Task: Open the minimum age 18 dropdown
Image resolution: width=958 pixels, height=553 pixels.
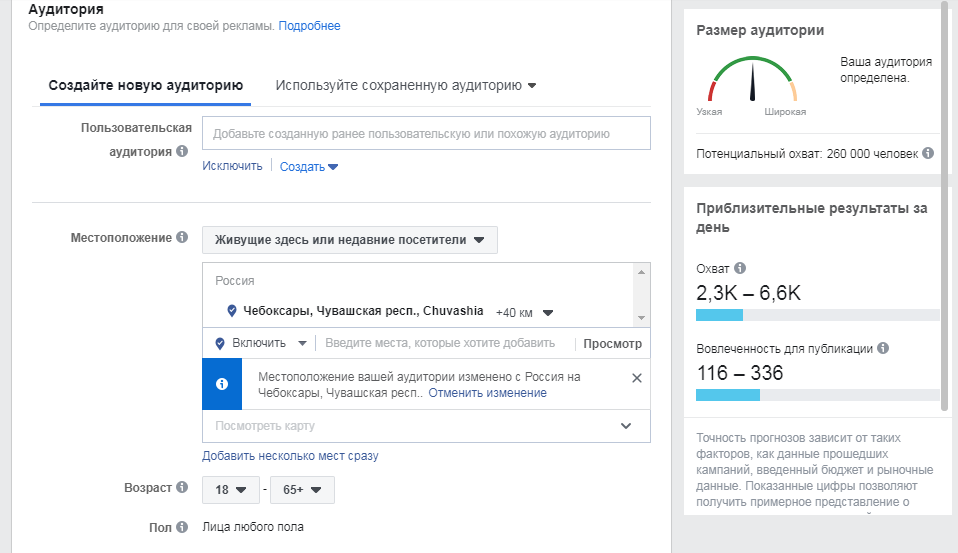Action: (x=230, y=490)
